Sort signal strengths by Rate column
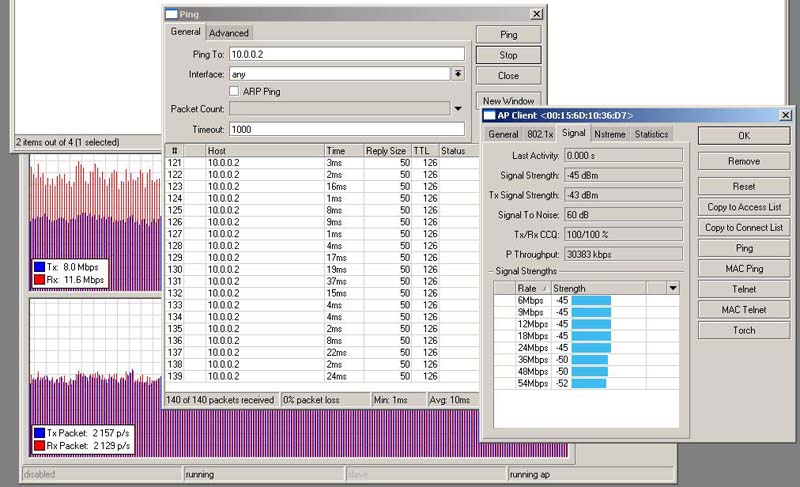The width and height of the screenshot is (800, 487). click(x=533, y=289)
